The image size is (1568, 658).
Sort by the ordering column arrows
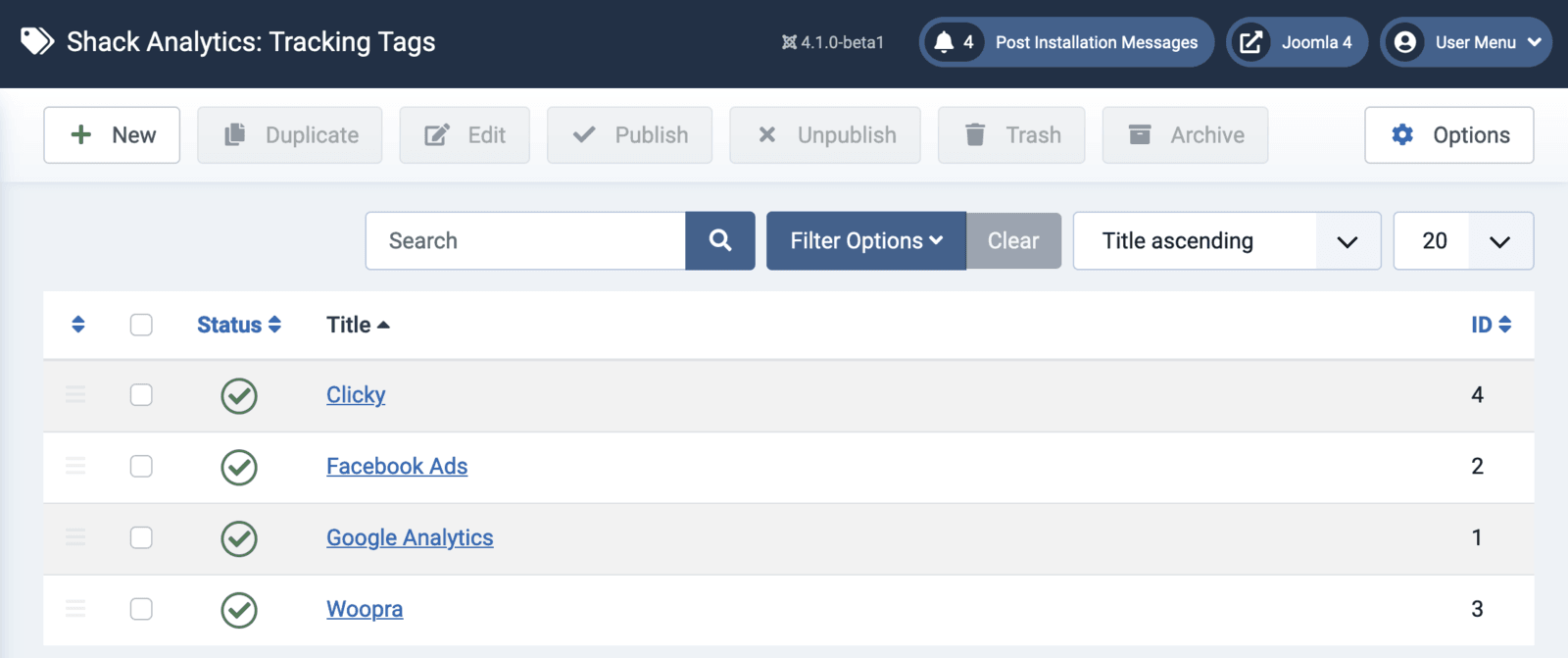78,325
